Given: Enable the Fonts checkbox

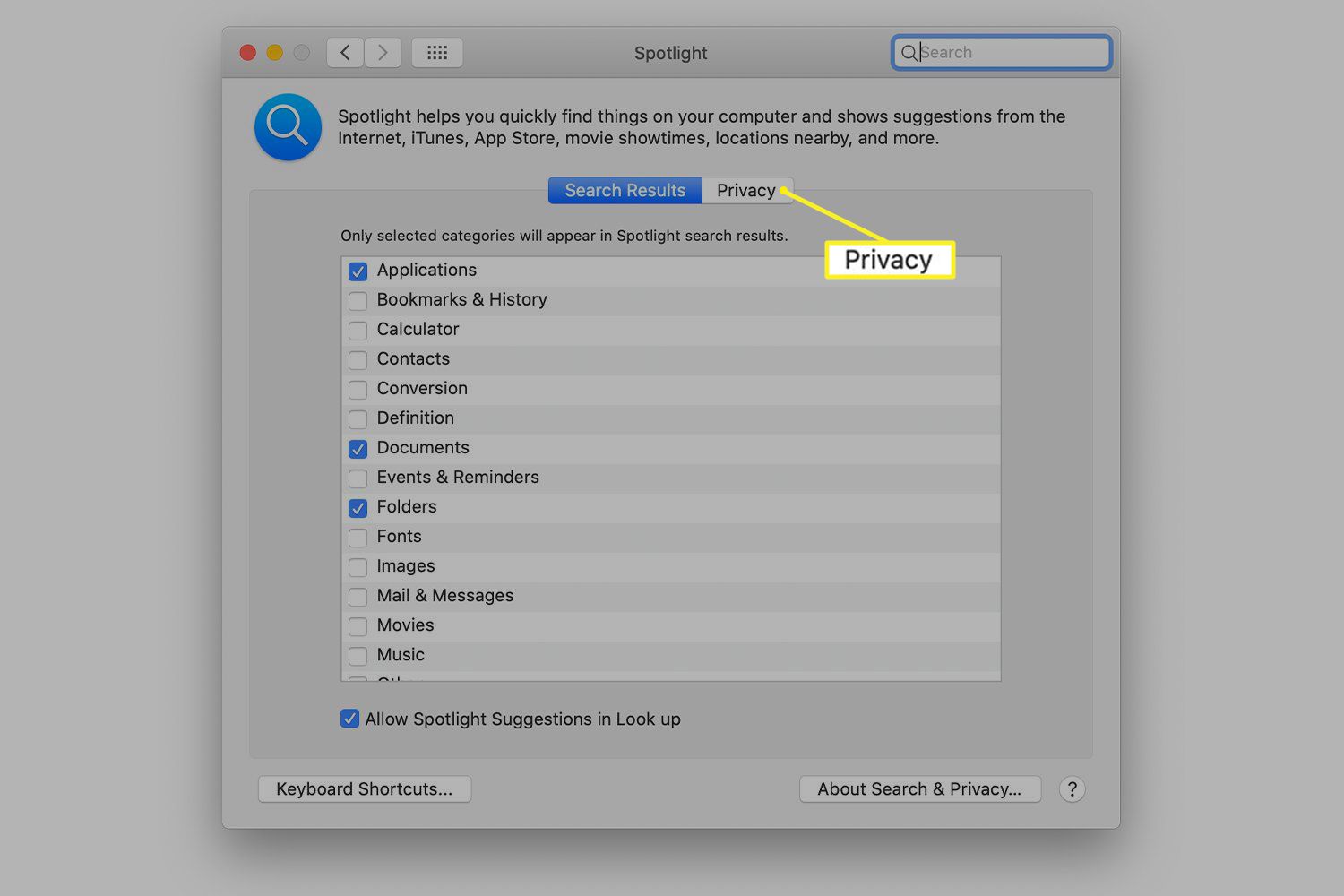Looking at the screenshot, I should (x=358, y=537).
